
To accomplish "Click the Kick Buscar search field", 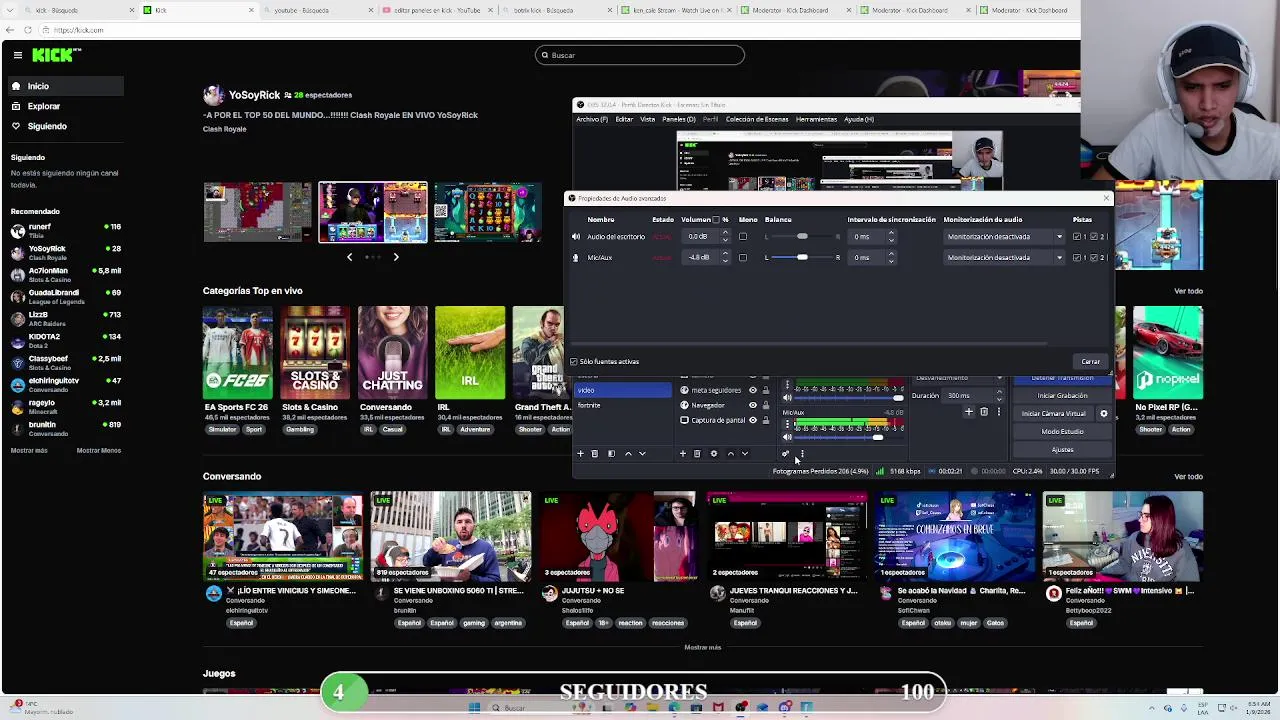I will tap(640, 55).
